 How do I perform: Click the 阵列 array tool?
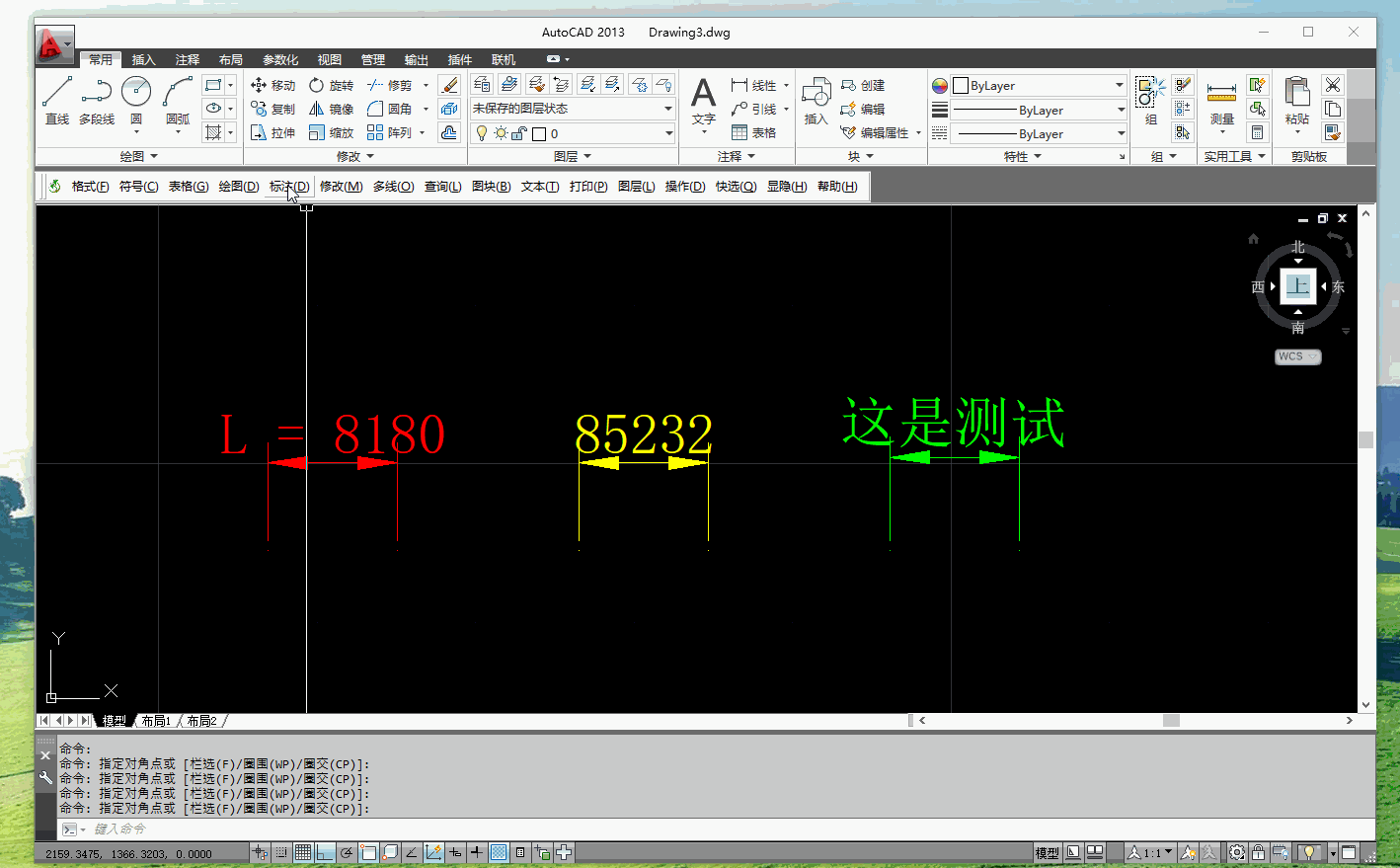pyautogui.click(x=390, y=132)
